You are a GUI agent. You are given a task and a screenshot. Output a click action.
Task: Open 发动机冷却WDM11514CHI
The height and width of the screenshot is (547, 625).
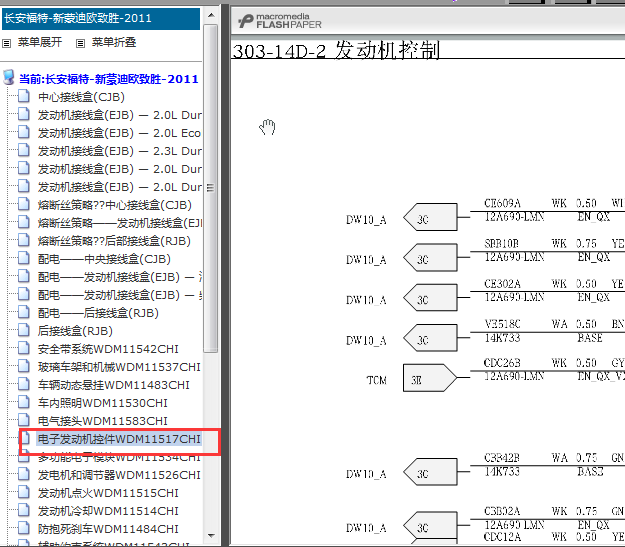point(108,511)
